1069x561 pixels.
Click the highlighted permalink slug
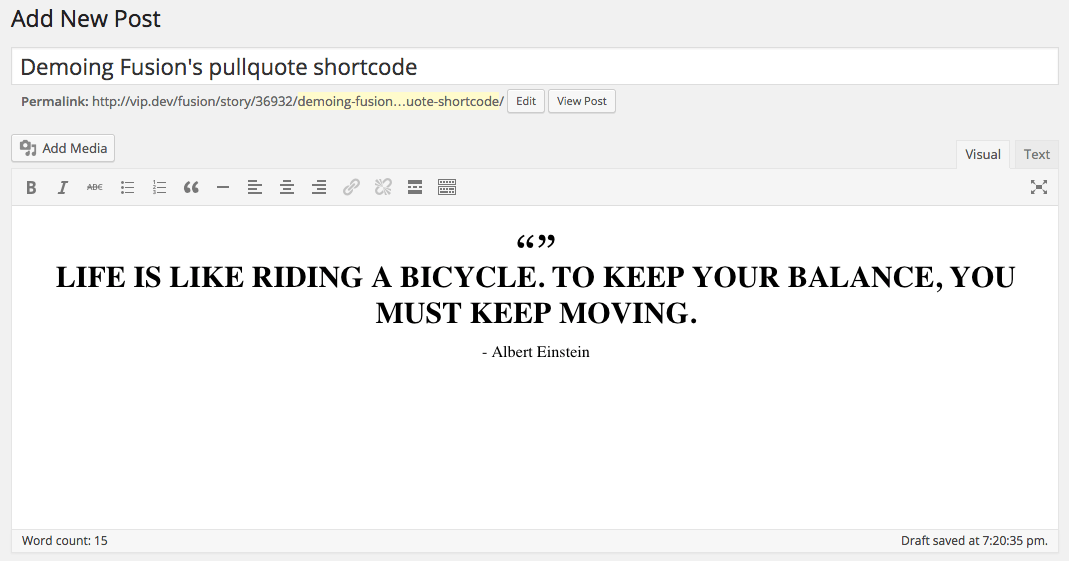tap(400, 102)
